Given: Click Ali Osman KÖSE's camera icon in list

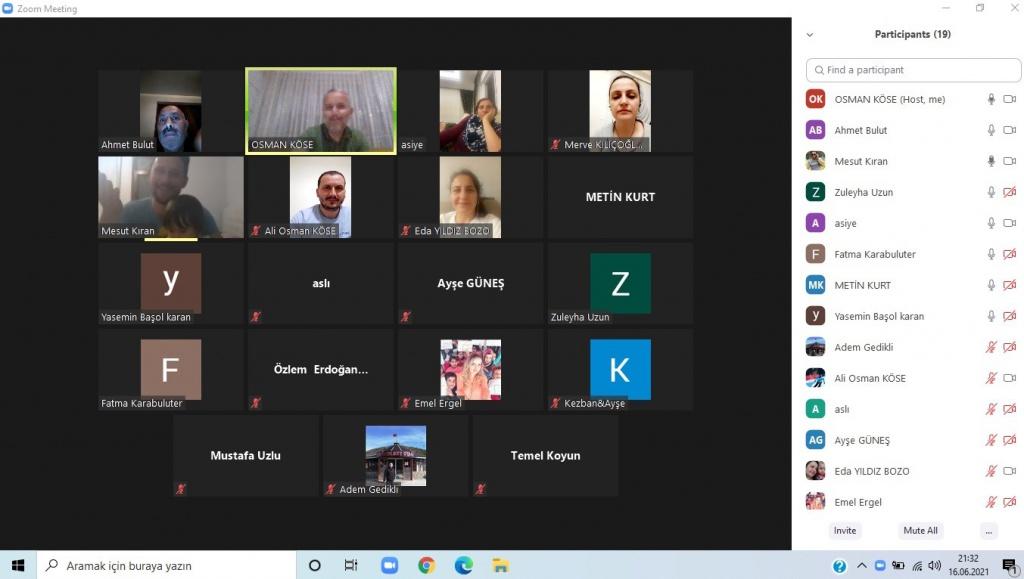Looking at the screenshot, I should pos(1010,378).
